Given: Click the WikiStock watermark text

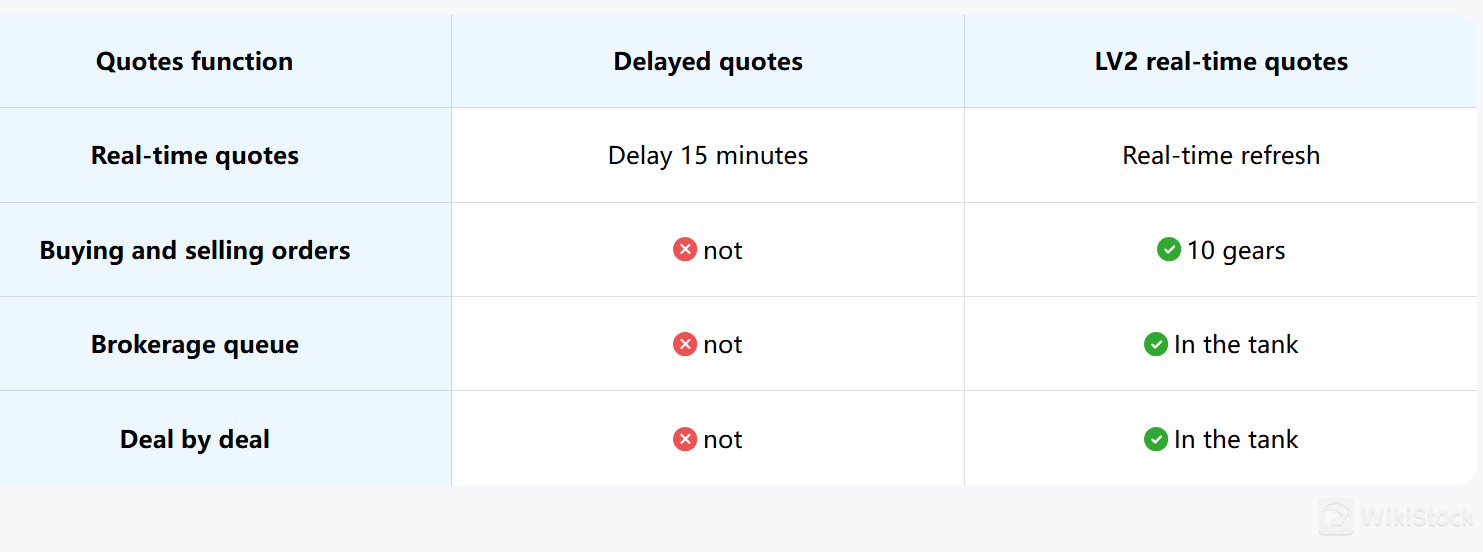Looking at the screenshot, I should [1415, 518].
